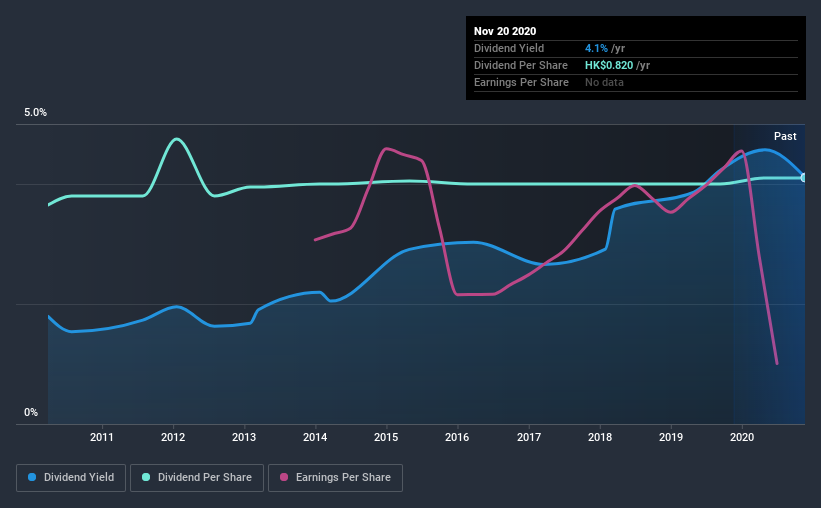Toggle the Dividend Yield legend button
Viewport: 821px width, 508px height.
click(x=71, y=478)
